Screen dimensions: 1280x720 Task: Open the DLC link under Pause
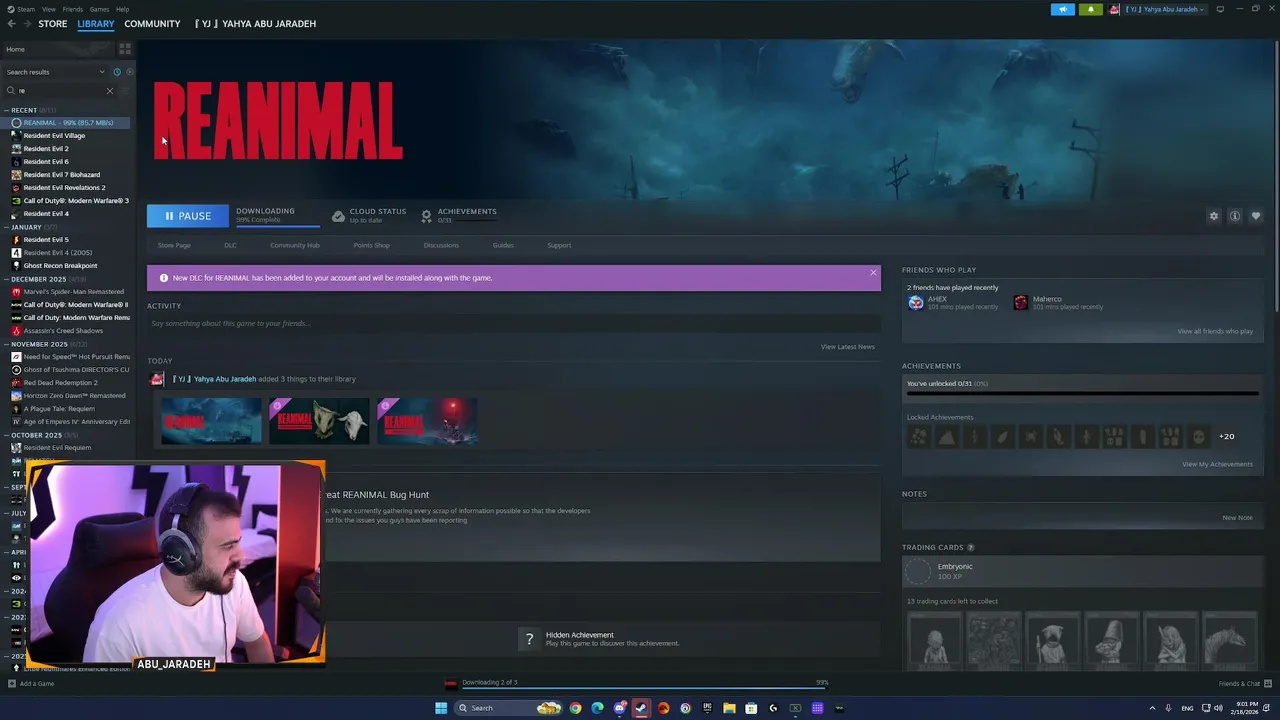[x=230, y=245]
